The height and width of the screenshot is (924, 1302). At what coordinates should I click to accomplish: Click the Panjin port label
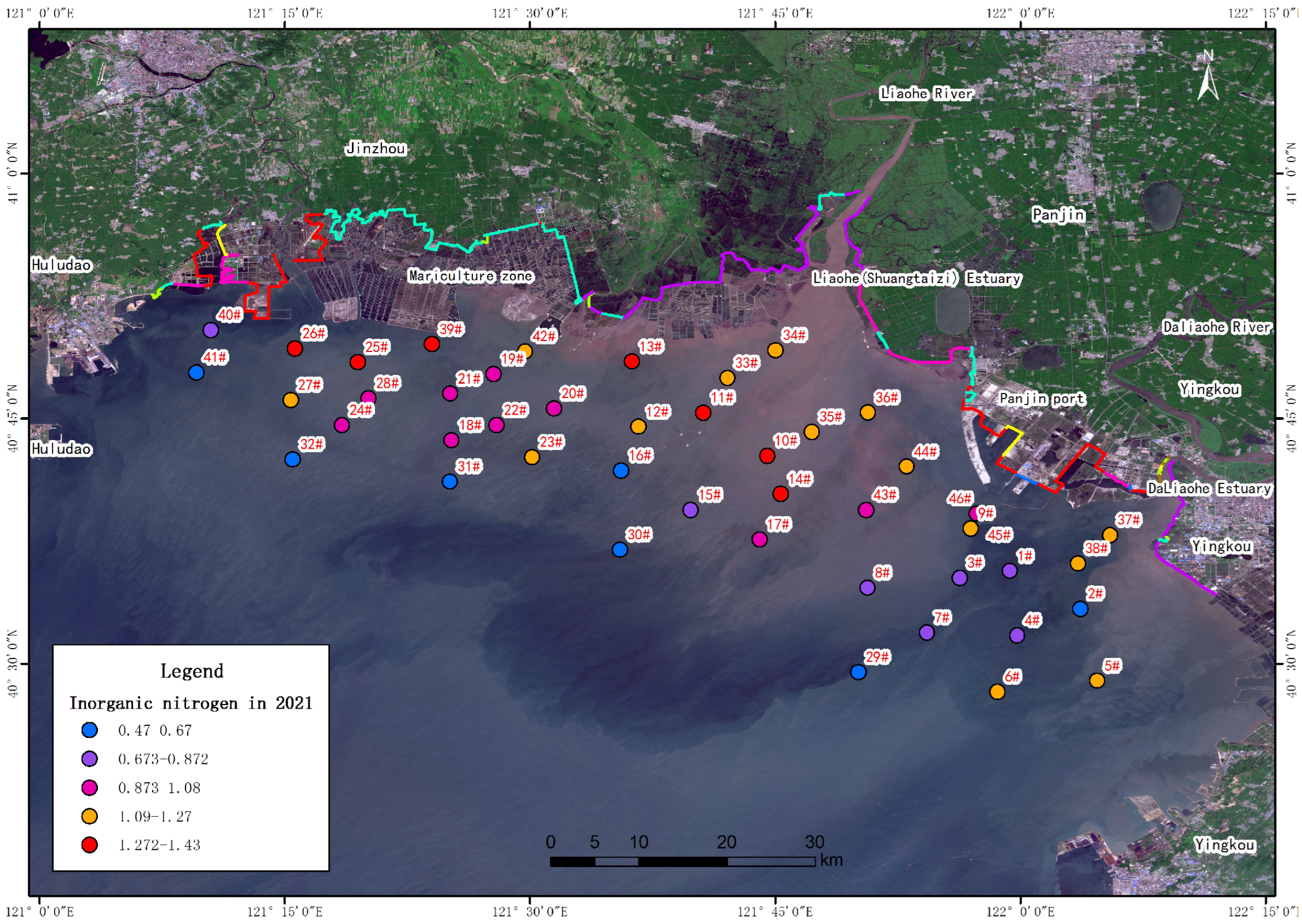(1042, 399)
